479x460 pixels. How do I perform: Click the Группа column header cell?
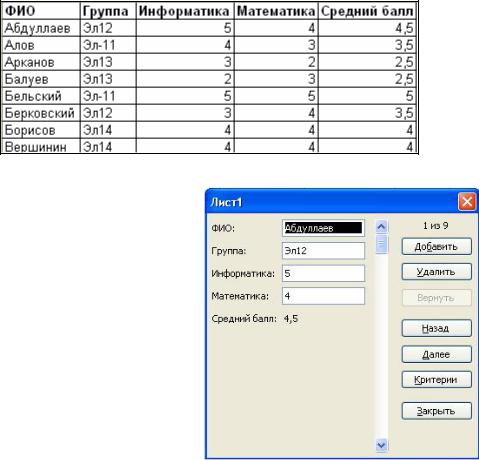pos(108,11)
